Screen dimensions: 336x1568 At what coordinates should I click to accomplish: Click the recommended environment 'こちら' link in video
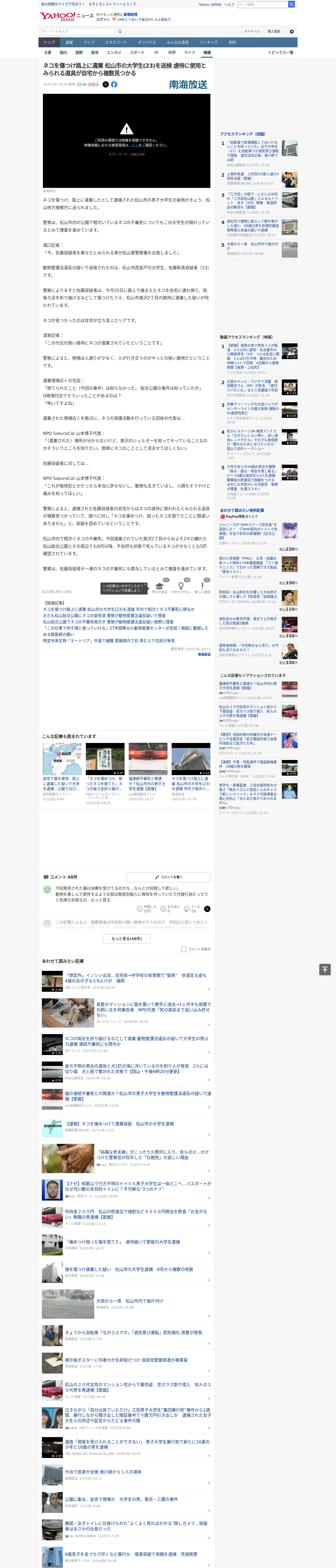(x=133, y=146)
